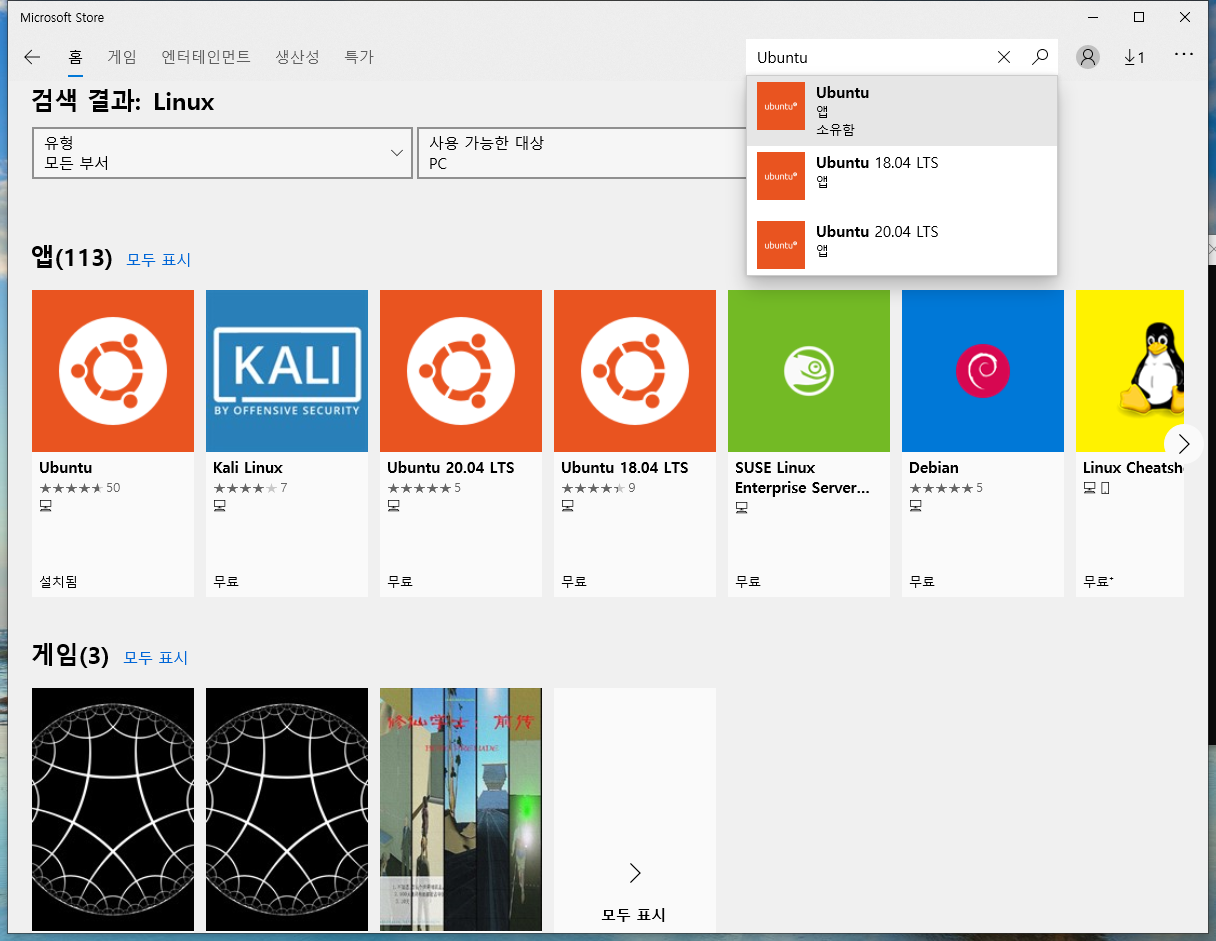Click into the Ubuntu search field

[870, 57]
